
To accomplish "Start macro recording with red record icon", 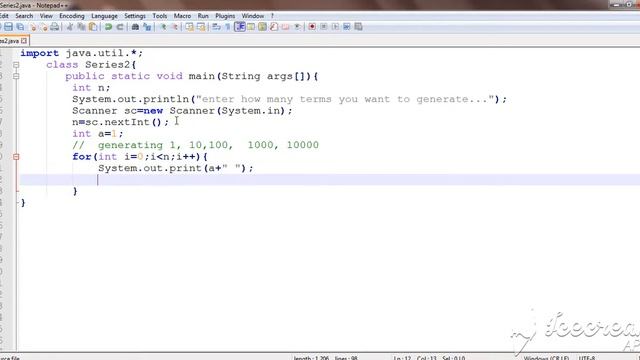I will pos(312,27).
